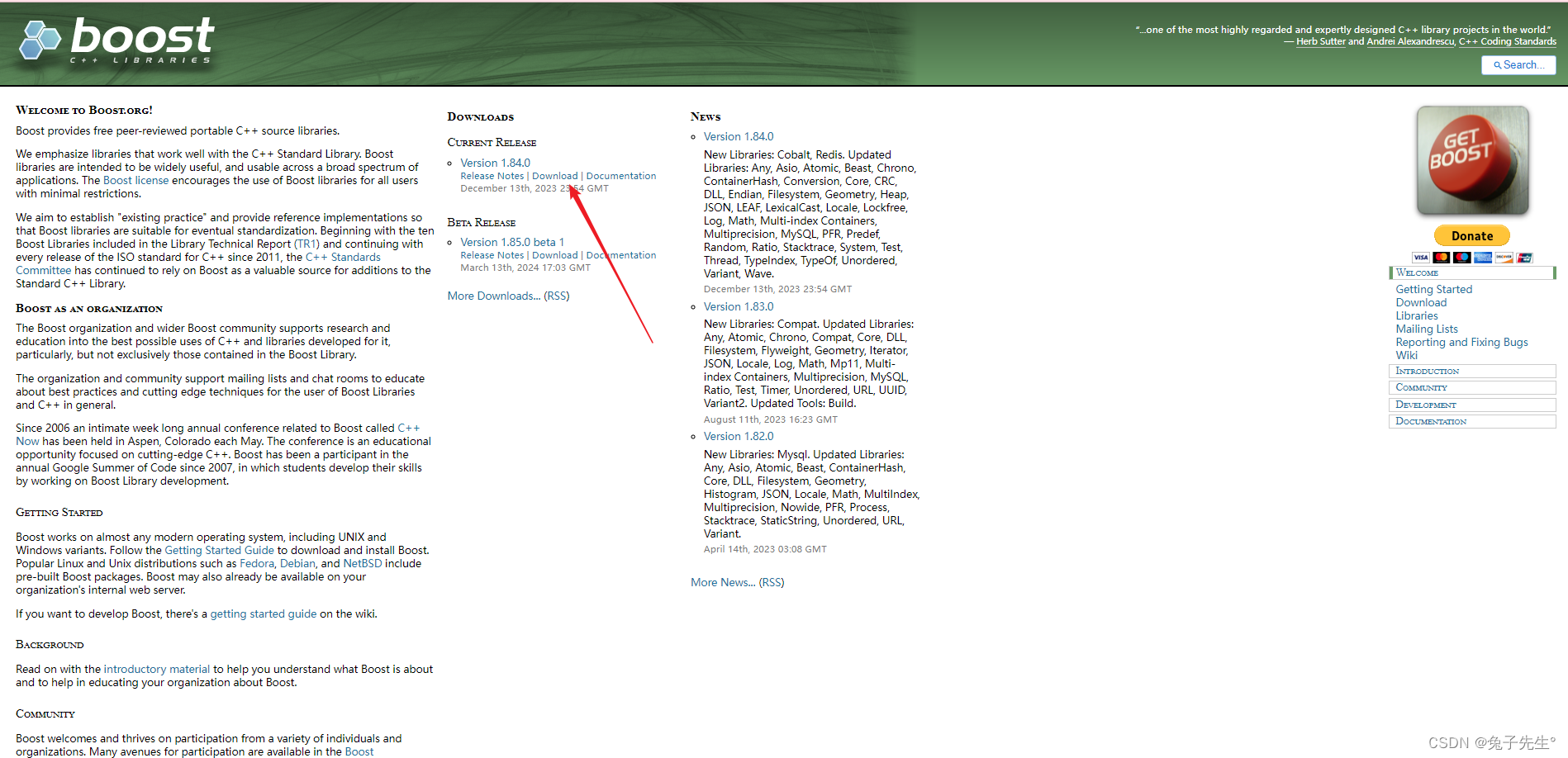
Task: Open Wiki in sidebar menu
Action: click(1406, 355)
